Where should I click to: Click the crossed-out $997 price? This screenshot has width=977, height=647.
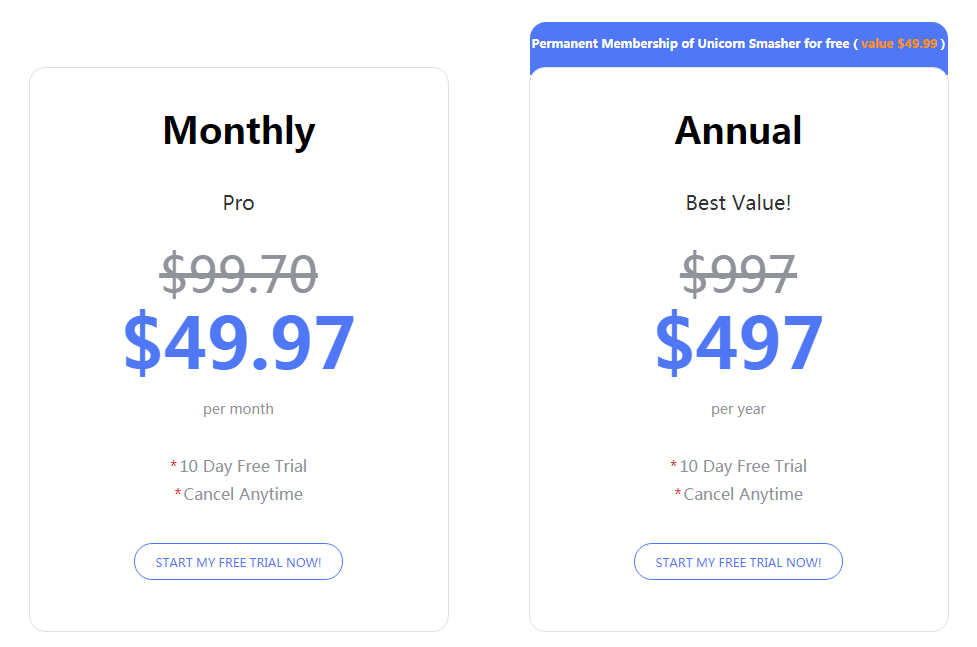tap(738, 274)
